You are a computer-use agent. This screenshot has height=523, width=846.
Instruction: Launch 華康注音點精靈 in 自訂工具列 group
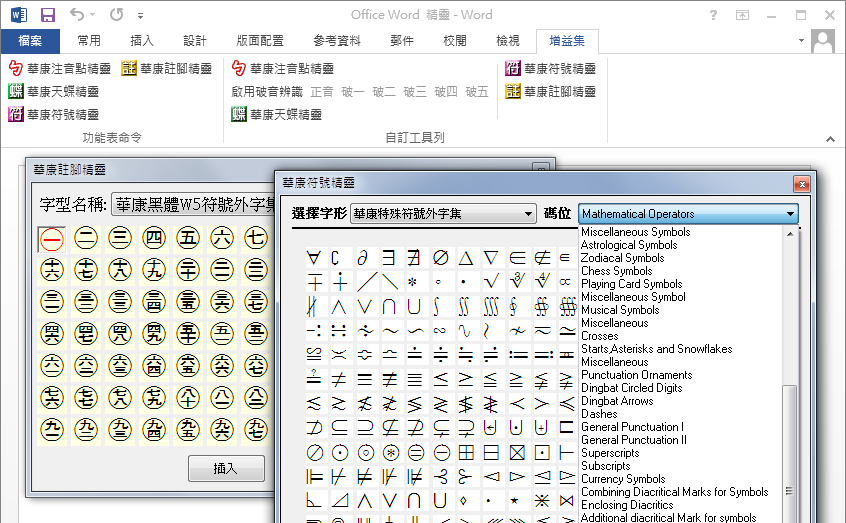click(282, 69)
